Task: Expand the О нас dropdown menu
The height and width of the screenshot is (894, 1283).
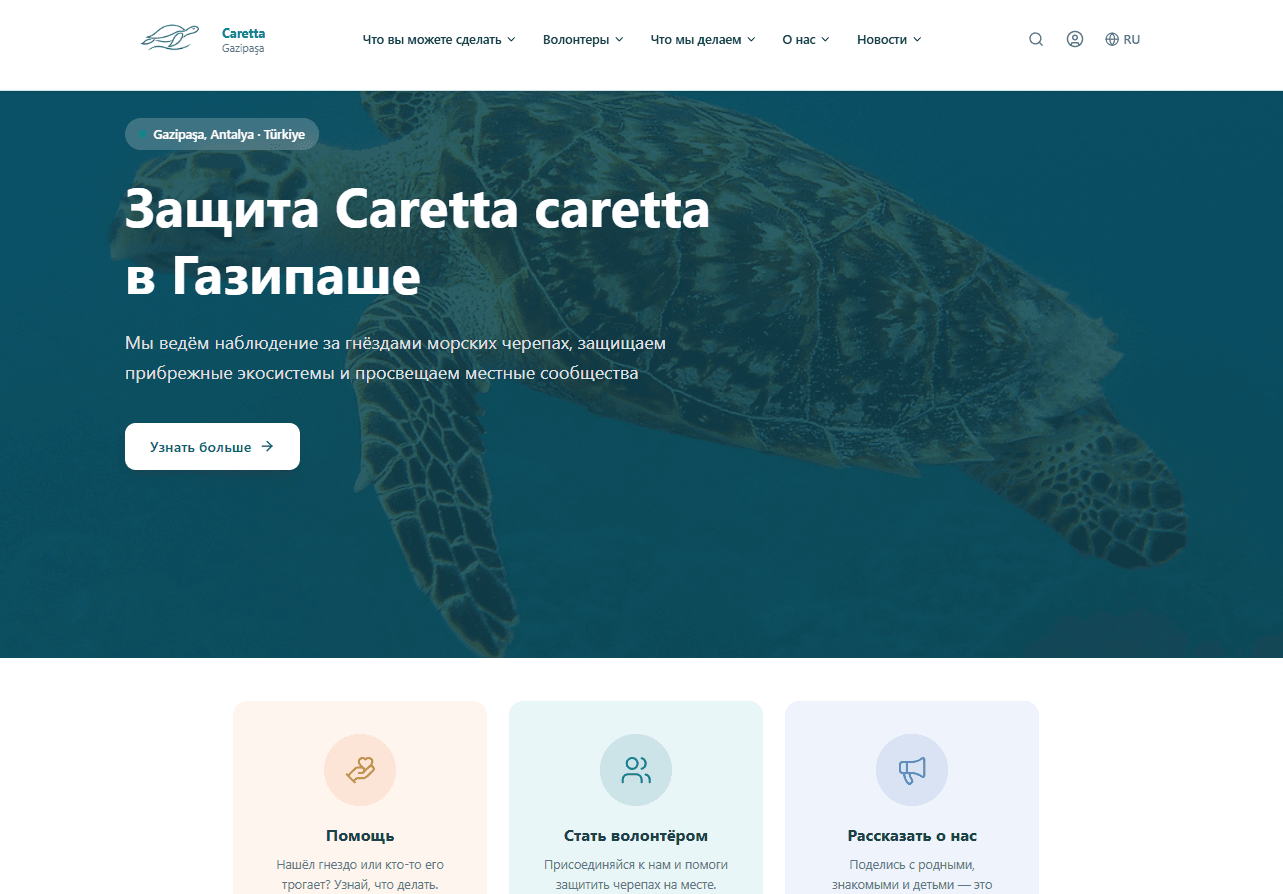Action: click(x=806, y=40)
